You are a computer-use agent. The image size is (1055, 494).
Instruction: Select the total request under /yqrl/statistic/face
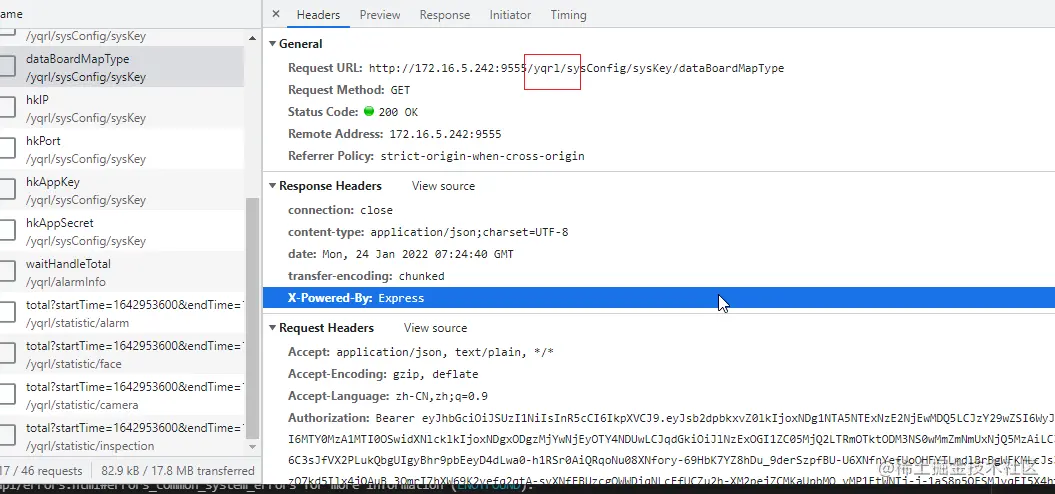(122, 355)
